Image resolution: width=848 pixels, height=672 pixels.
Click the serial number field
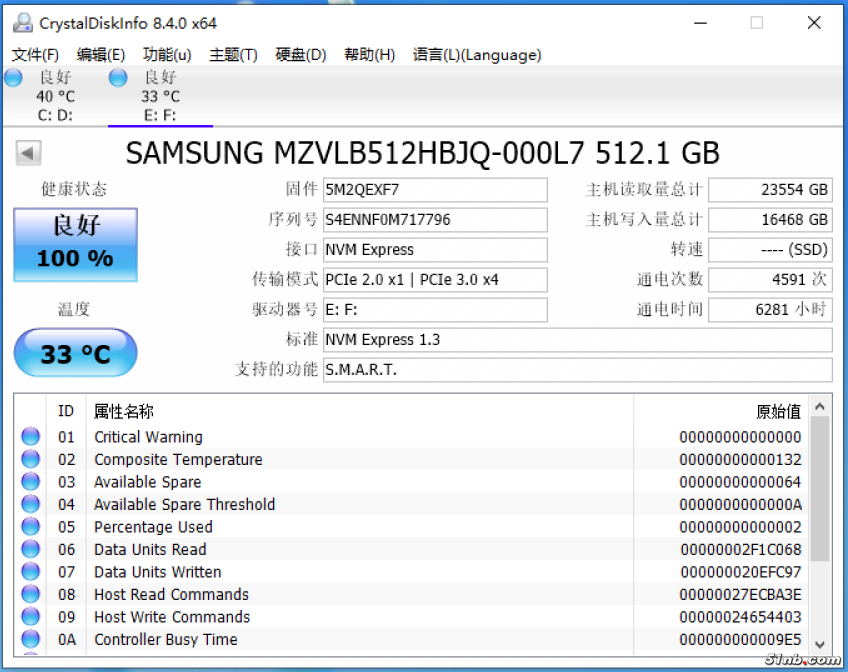(x=435, y=220)
